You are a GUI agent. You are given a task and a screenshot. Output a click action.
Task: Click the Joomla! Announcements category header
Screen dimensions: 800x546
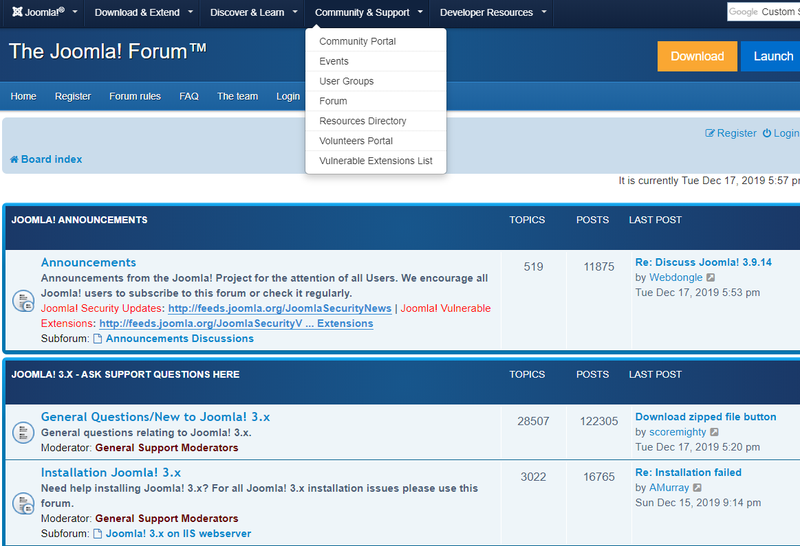(x=79, y=220)
